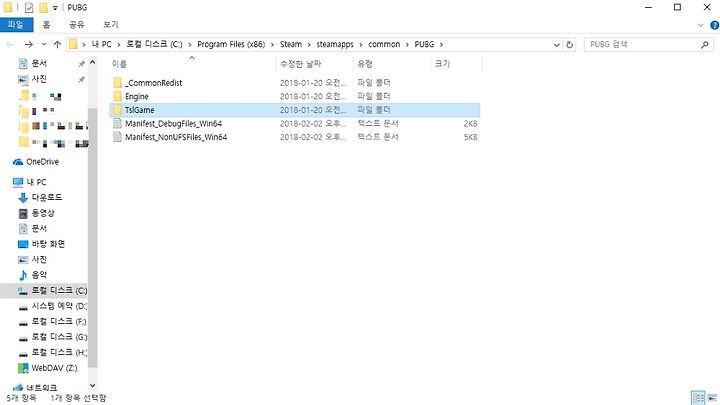The width and height of the screenshot is (720, 405).
Task: Click navigation pane scroll up arrow
Action: click(x=92, y=62)
